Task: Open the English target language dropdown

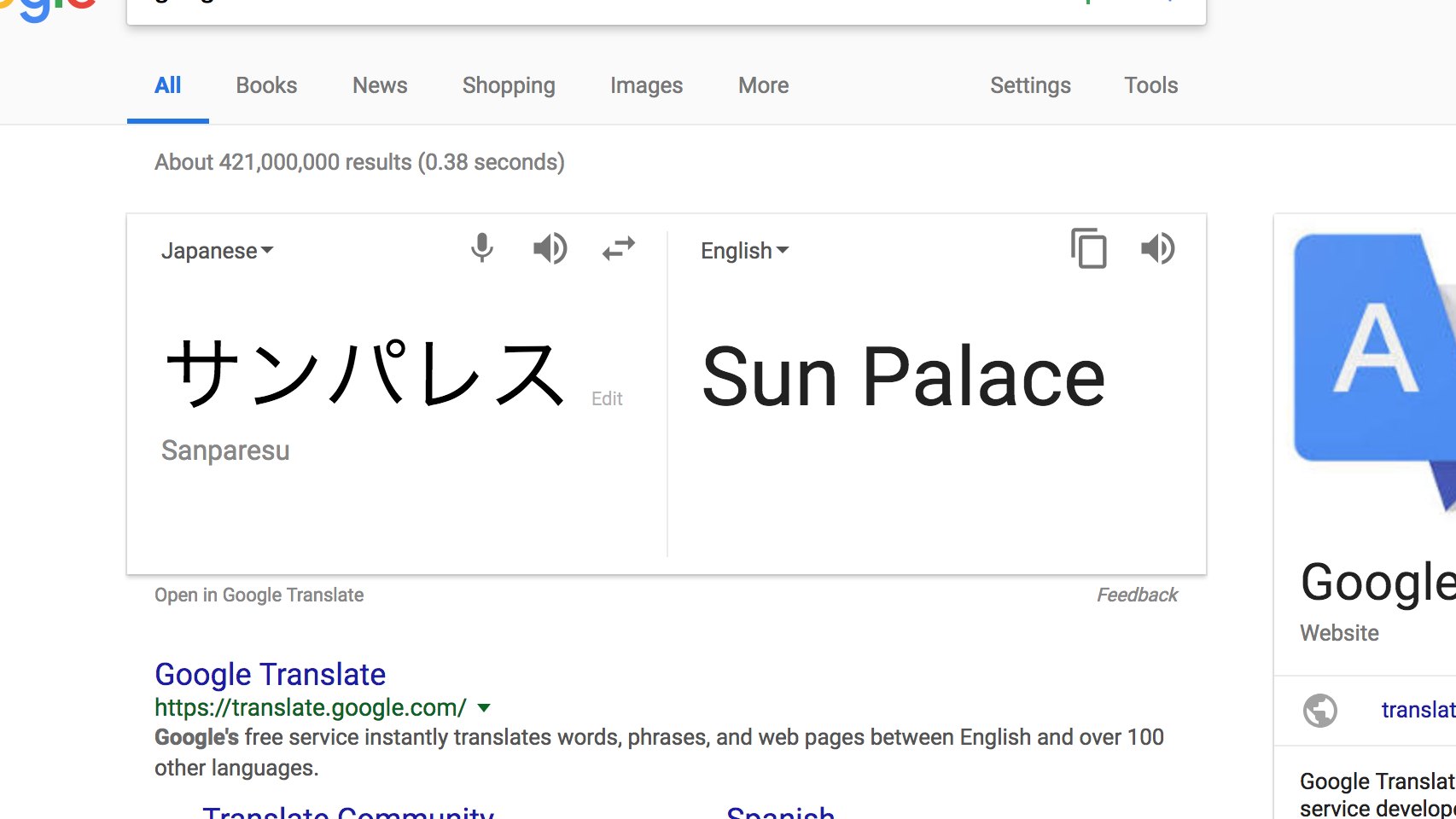Action: tap(745, 251)
